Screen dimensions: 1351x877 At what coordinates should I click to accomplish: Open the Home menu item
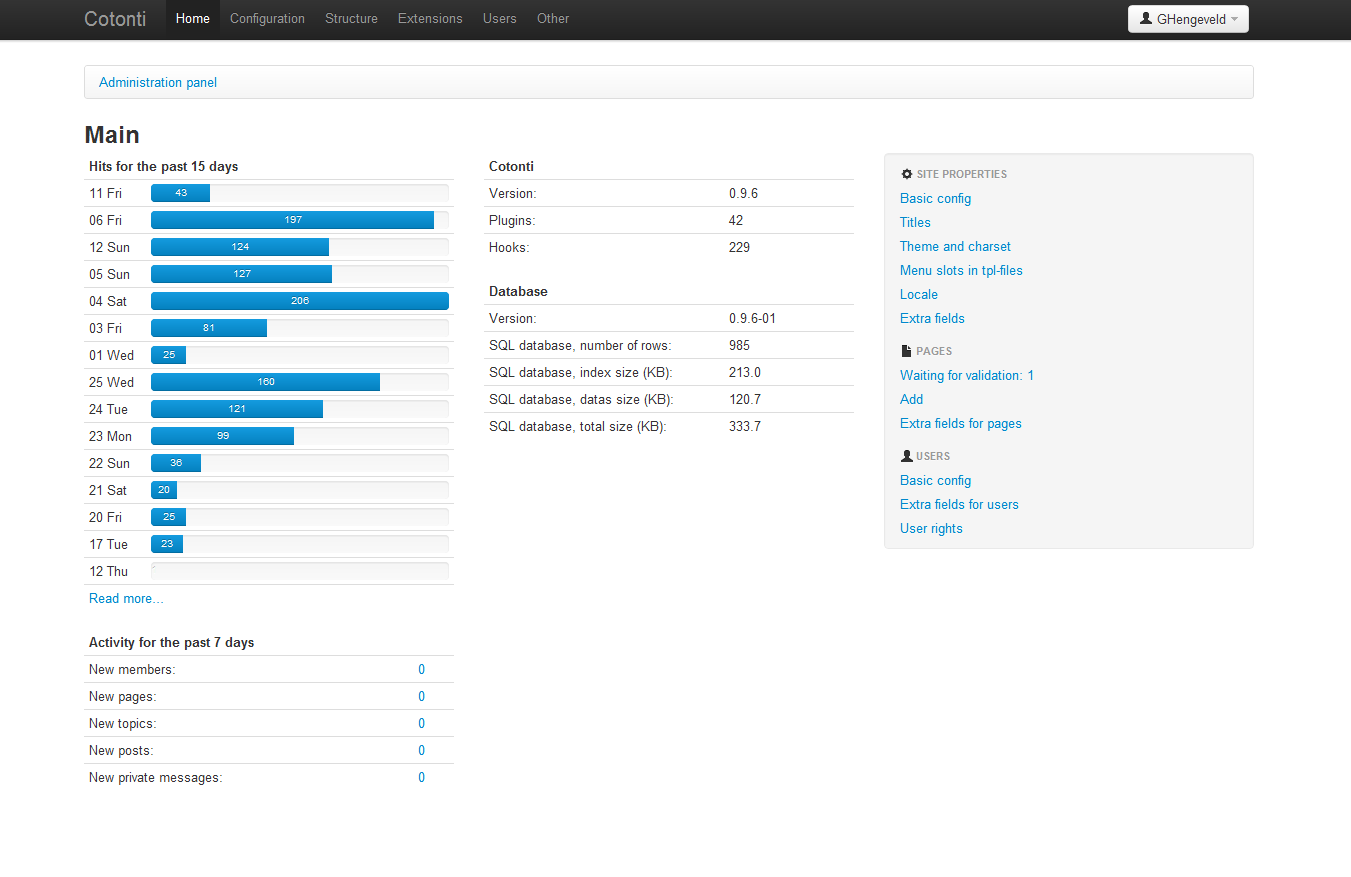(193, 19)
